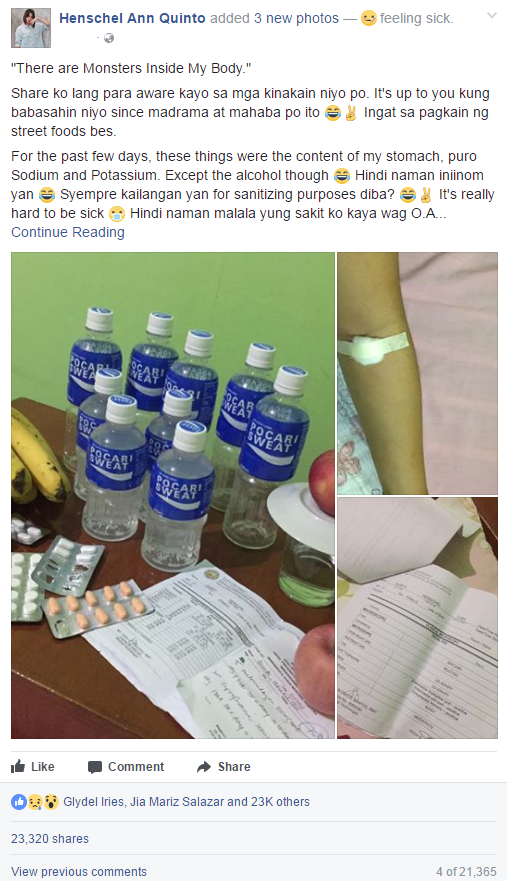Click the blue Like reaction icon
508x881 pixels.
19,802
